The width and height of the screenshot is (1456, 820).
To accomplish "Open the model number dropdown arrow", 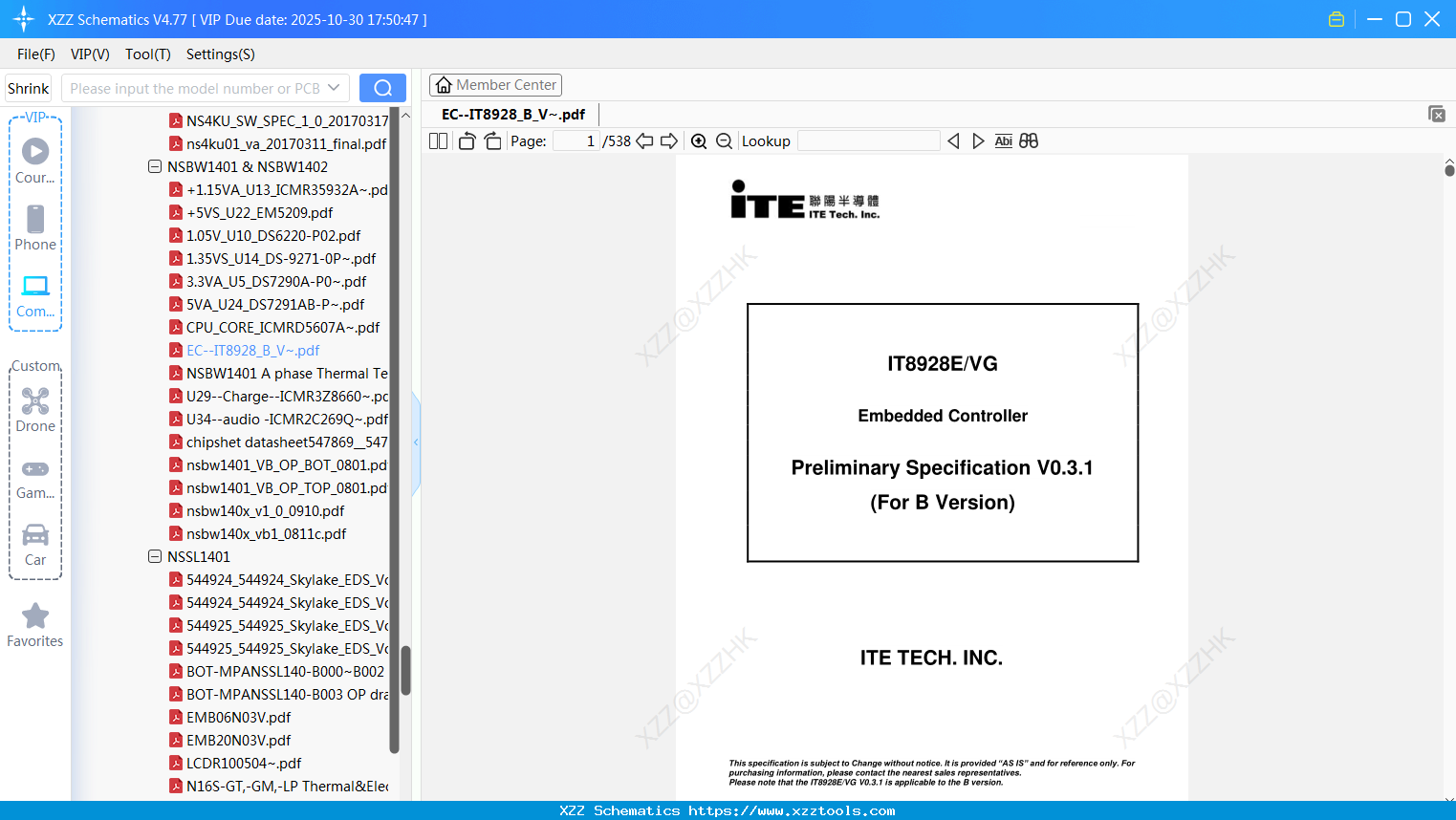I will (334, 88).
